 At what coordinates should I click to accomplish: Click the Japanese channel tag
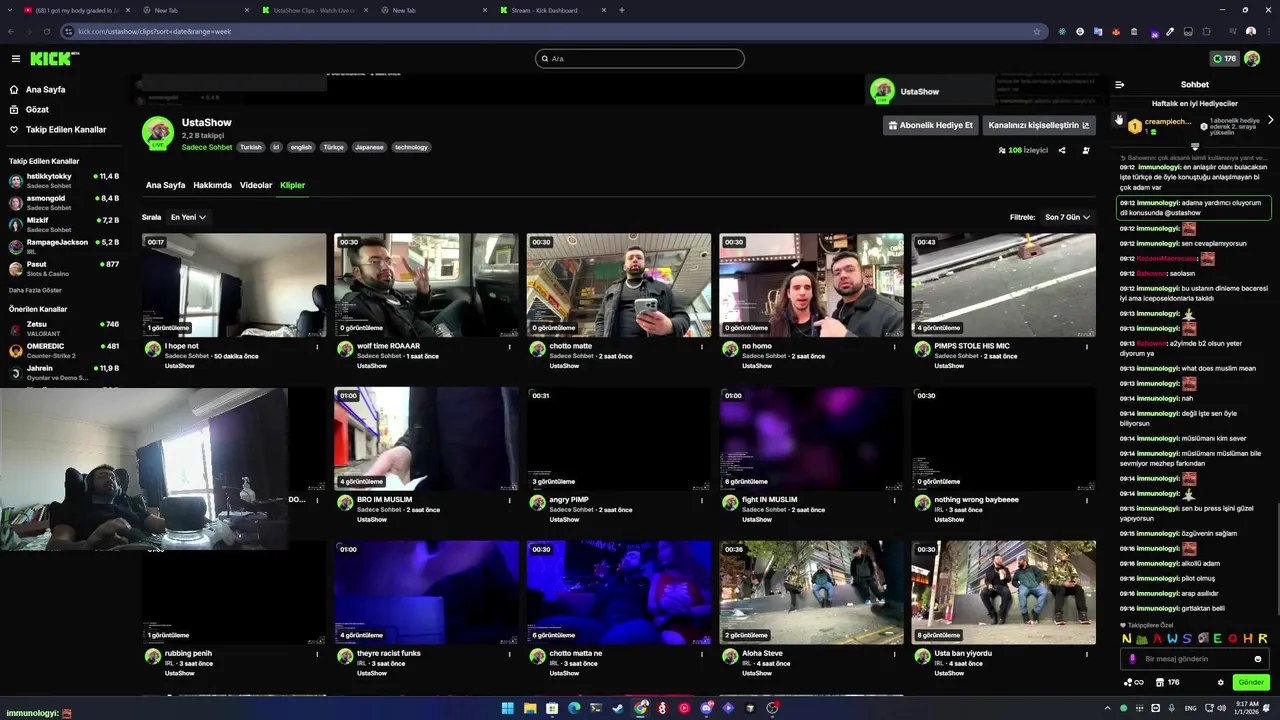point(369,147)
